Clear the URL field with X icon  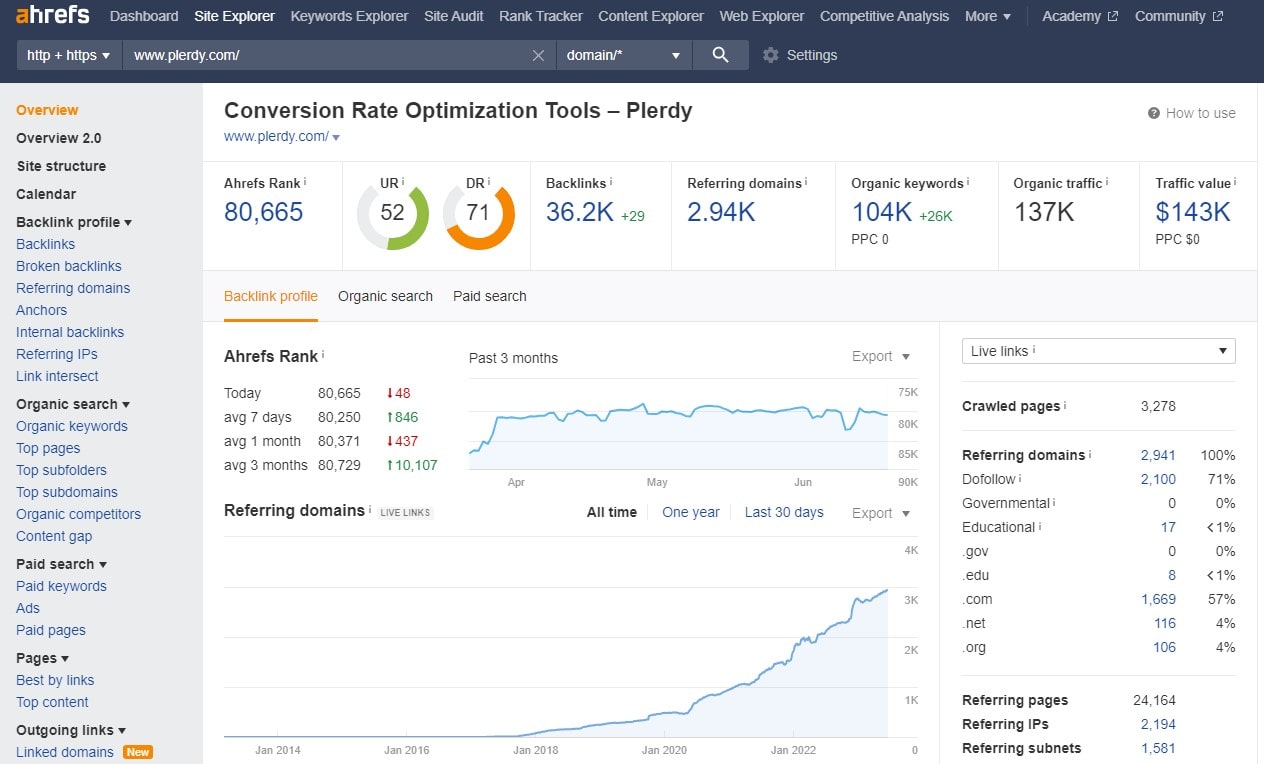point(538,55)
